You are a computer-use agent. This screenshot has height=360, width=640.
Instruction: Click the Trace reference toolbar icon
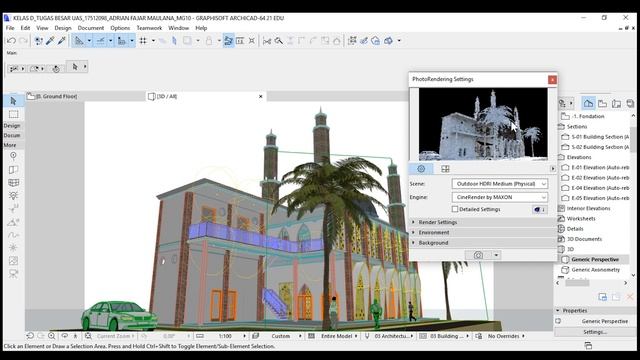click(x=187, y=40)
